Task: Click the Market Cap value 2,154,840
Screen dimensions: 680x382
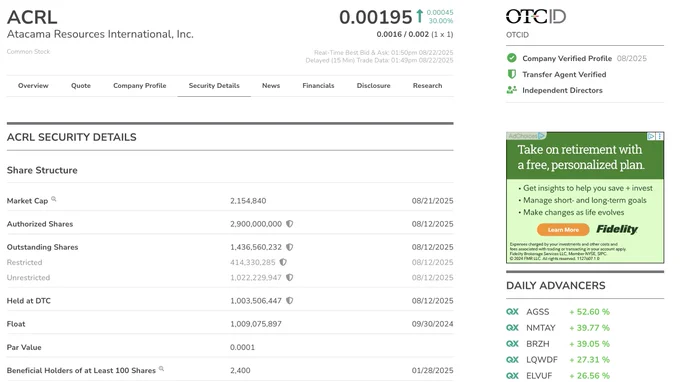Action: coord(248,201)
